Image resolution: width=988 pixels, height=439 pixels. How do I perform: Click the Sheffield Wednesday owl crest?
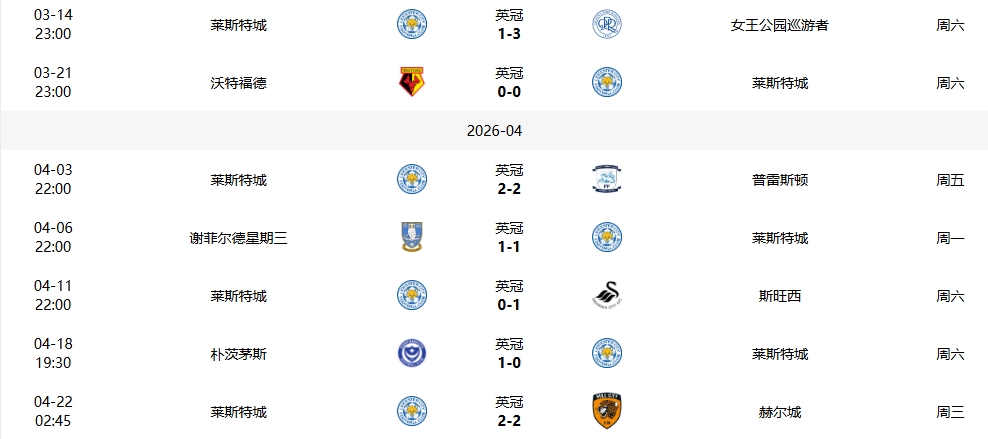pyautogui.click(x=411, y=238)
